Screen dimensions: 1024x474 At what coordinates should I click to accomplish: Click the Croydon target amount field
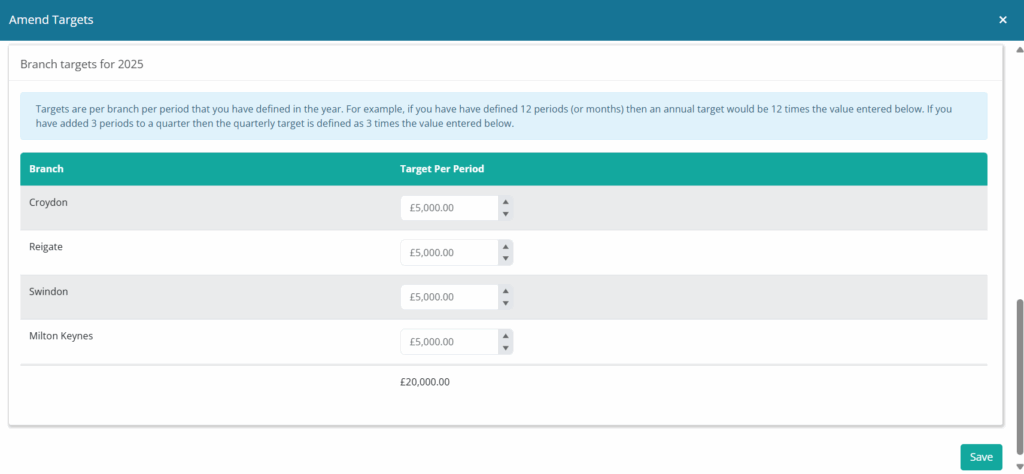pos(449,208)
